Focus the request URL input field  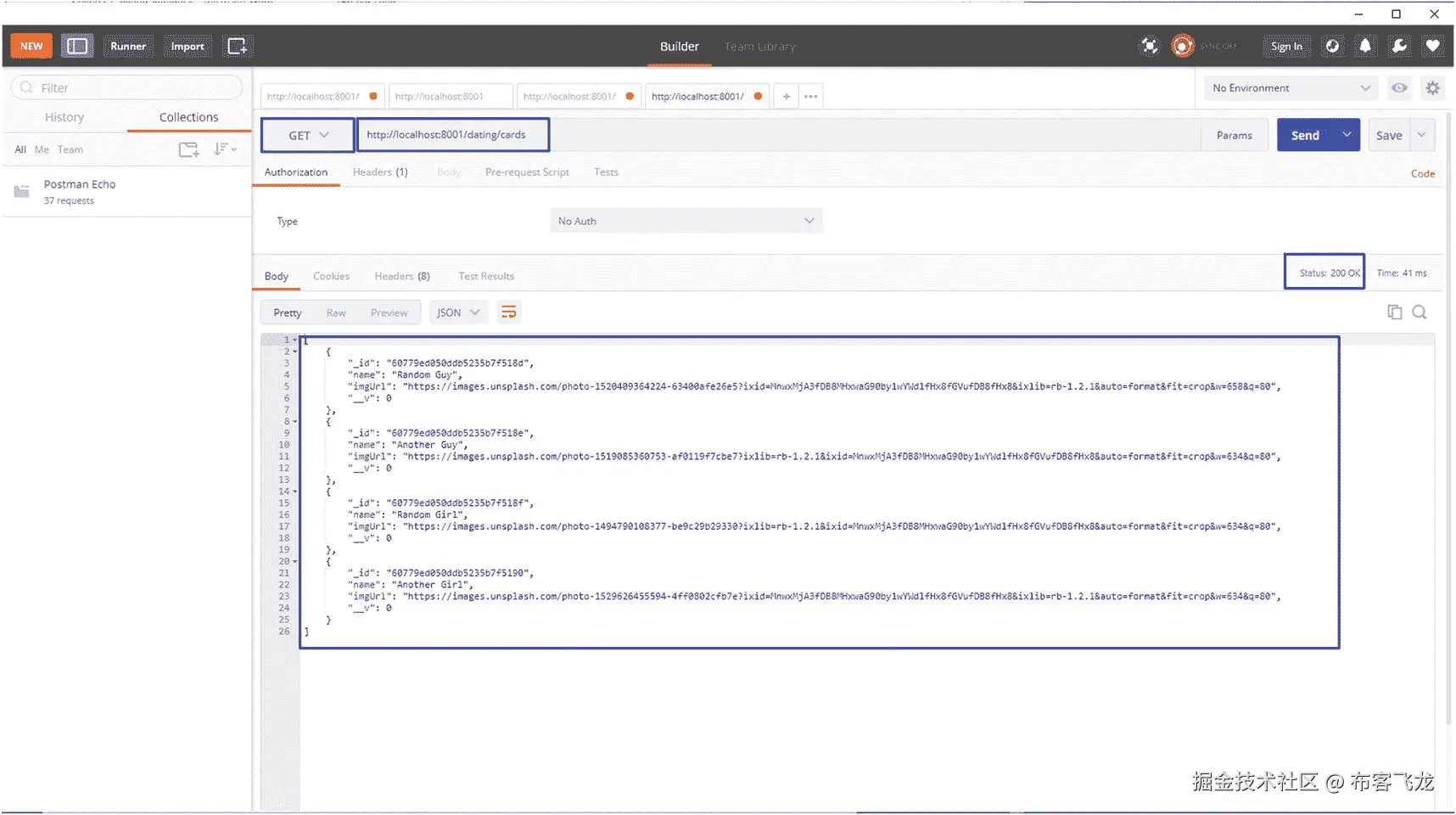pos(778,135)
